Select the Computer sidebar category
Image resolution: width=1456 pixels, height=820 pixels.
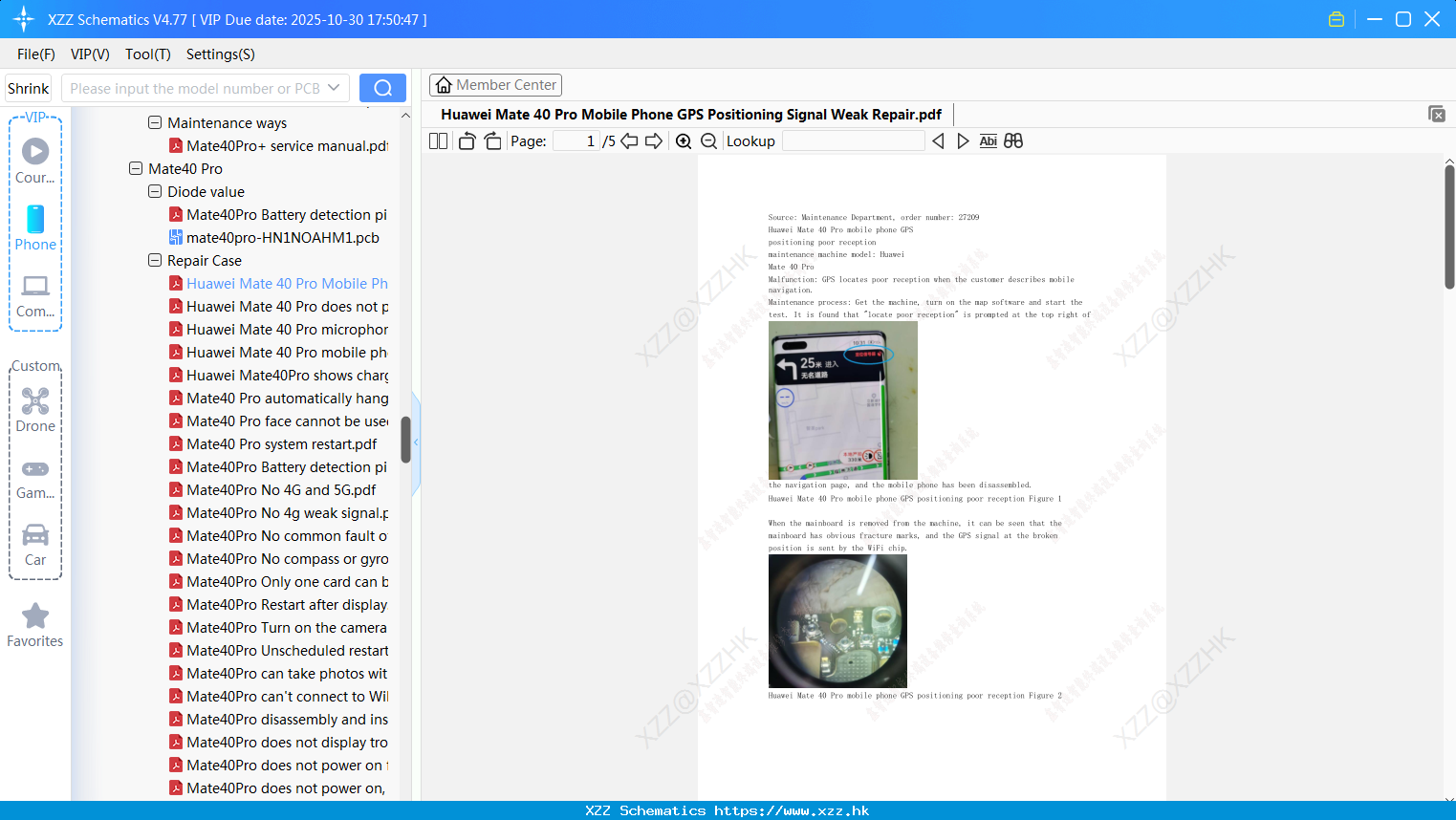(x=35, y=296)
